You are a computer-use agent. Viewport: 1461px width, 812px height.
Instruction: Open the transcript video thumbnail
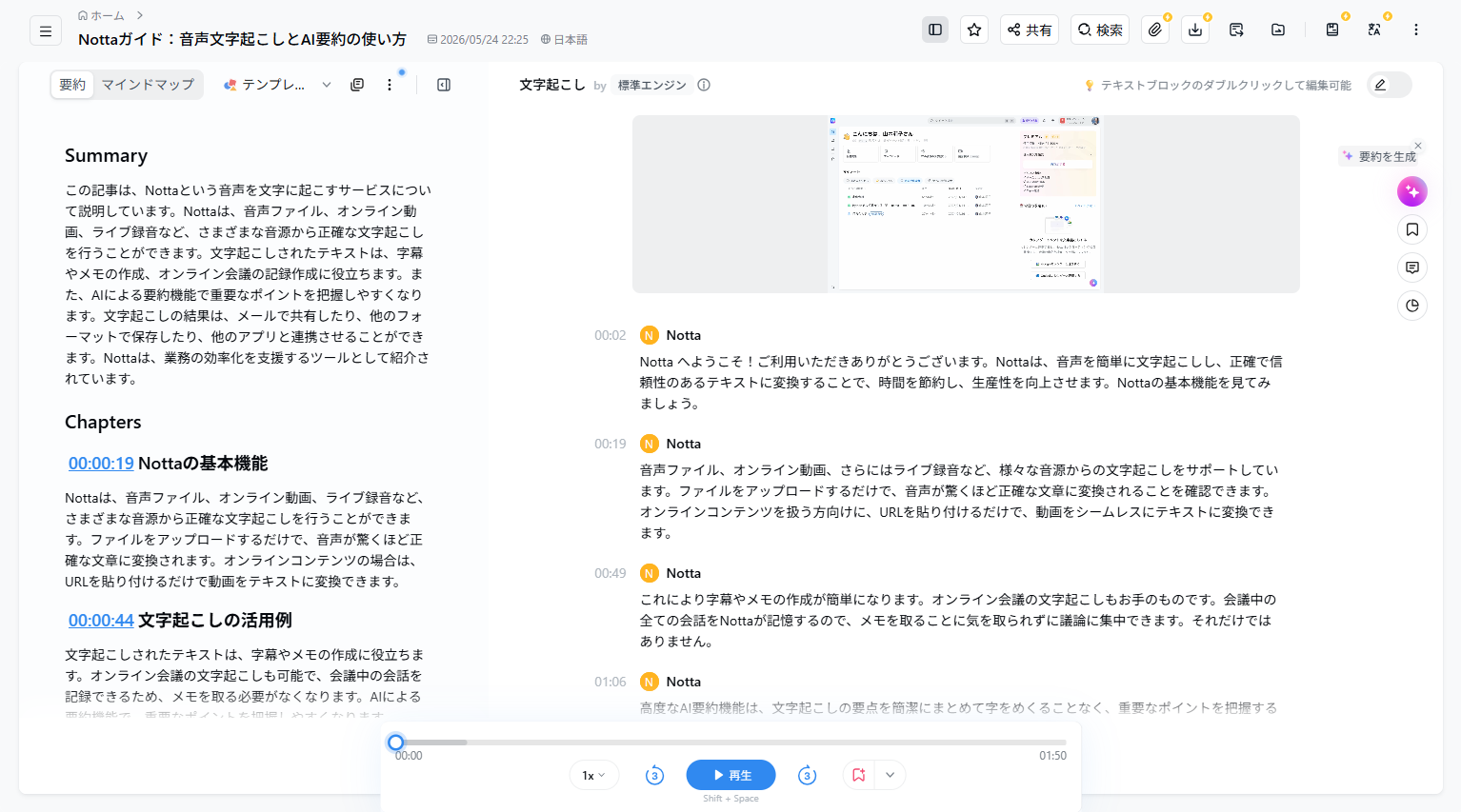coord(966,204)
